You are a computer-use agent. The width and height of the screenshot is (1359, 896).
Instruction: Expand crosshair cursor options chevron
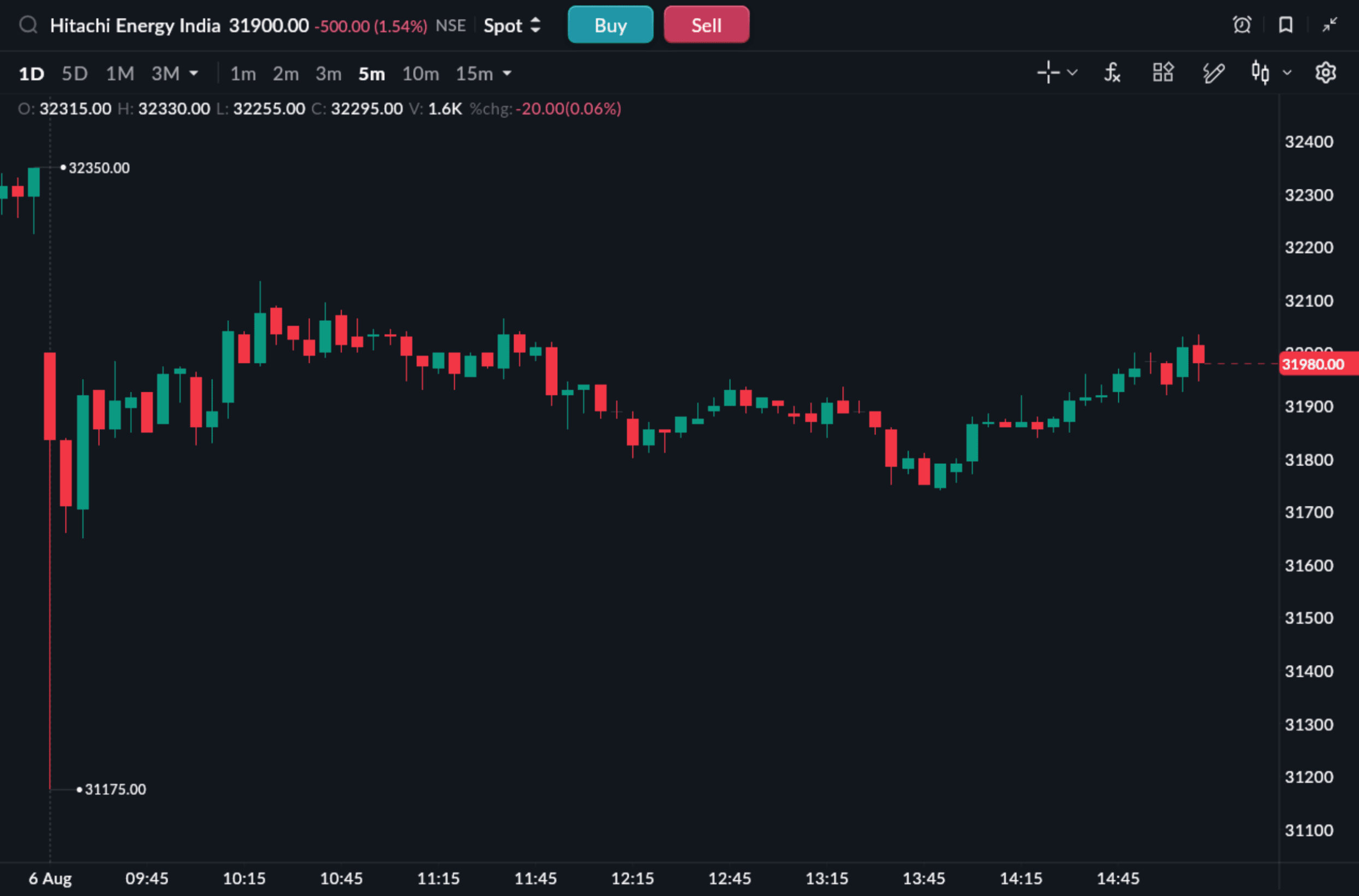1072,73
